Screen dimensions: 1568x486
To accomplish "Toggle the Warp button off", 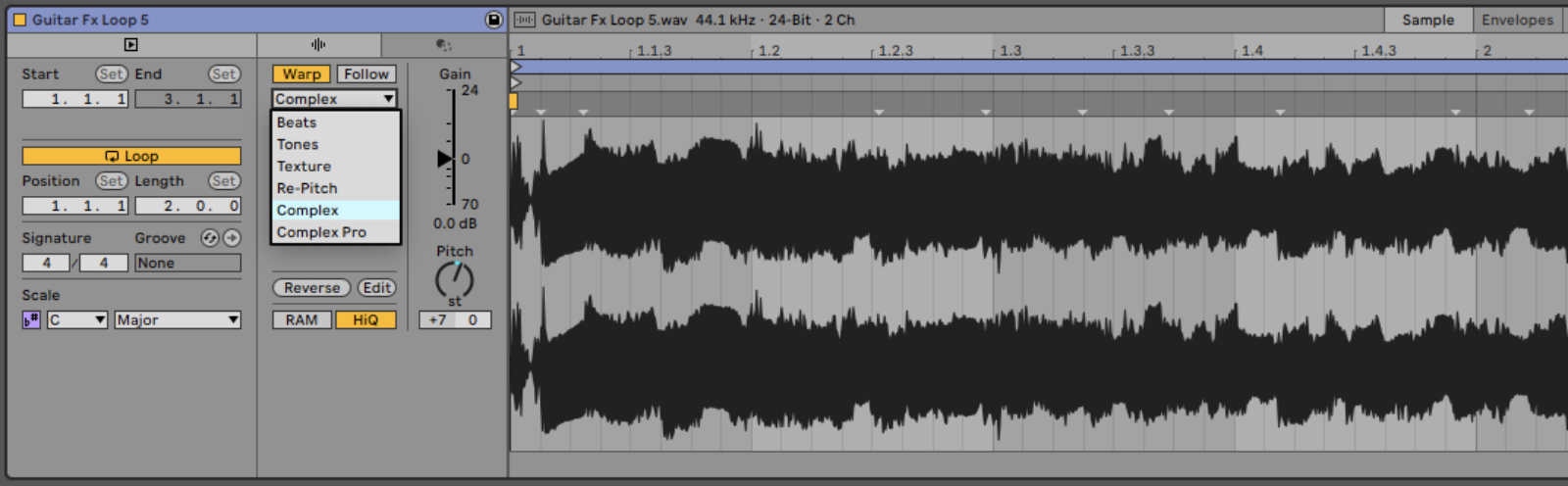I will pos(302,74).
